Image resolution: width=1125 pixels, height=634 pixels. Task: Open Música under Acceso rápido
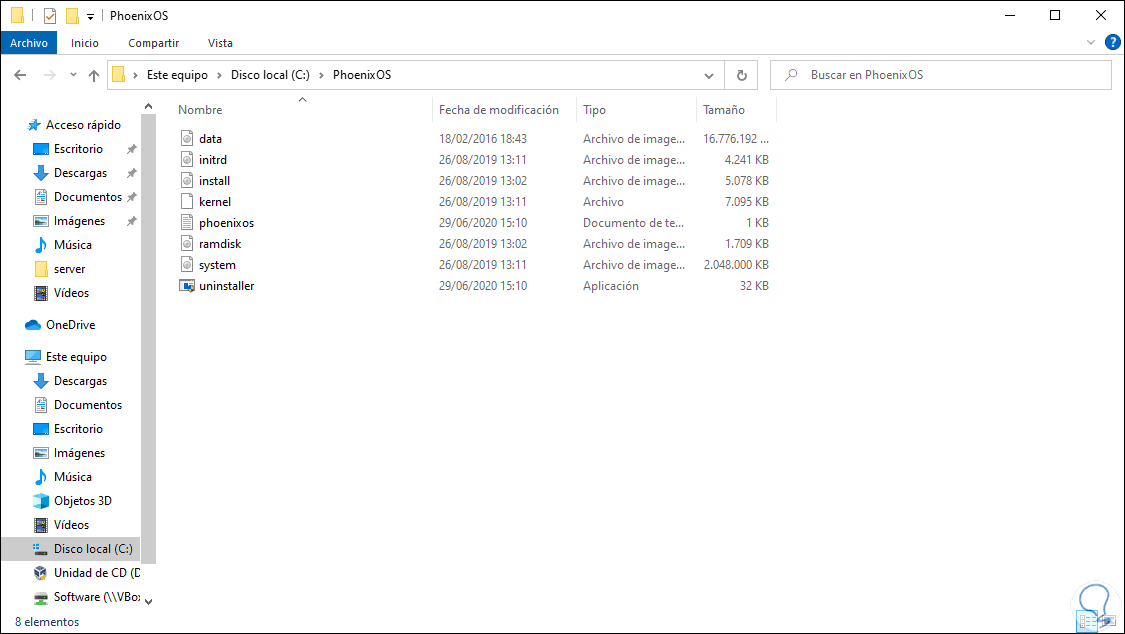63,245
